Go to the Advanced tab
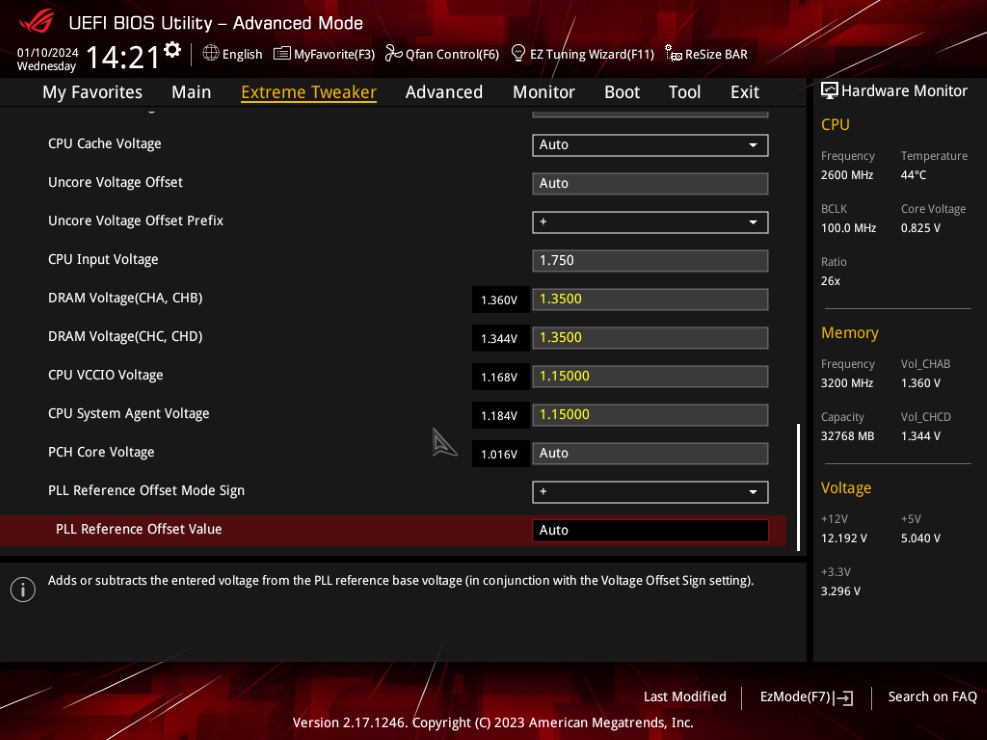This screenshot has width=987, height=740. [444, 92]
